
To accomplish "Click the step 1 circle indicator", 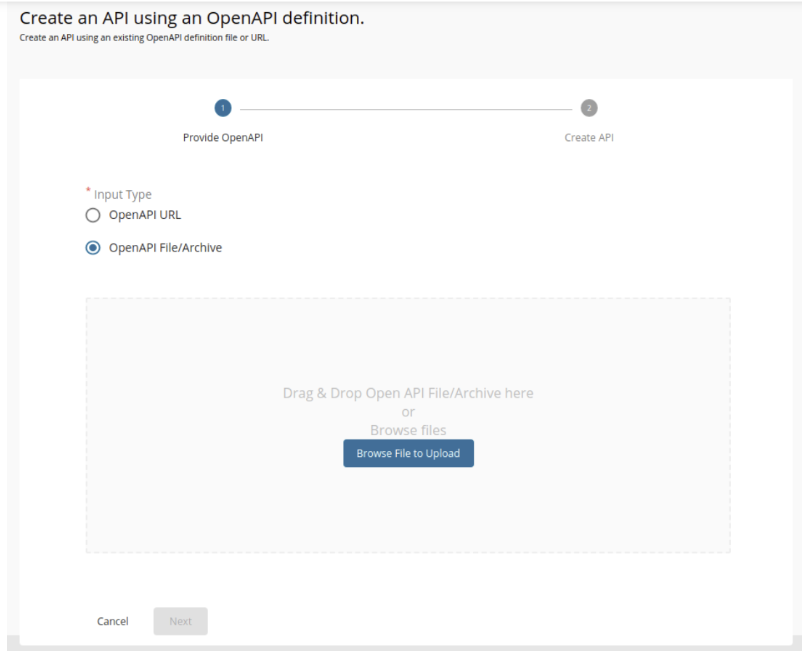I will [x=222, y=108].
